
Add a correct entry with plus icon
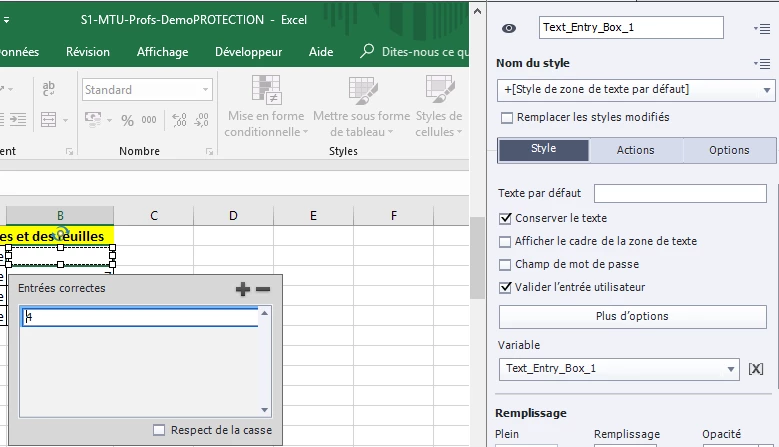pos(243,289)
